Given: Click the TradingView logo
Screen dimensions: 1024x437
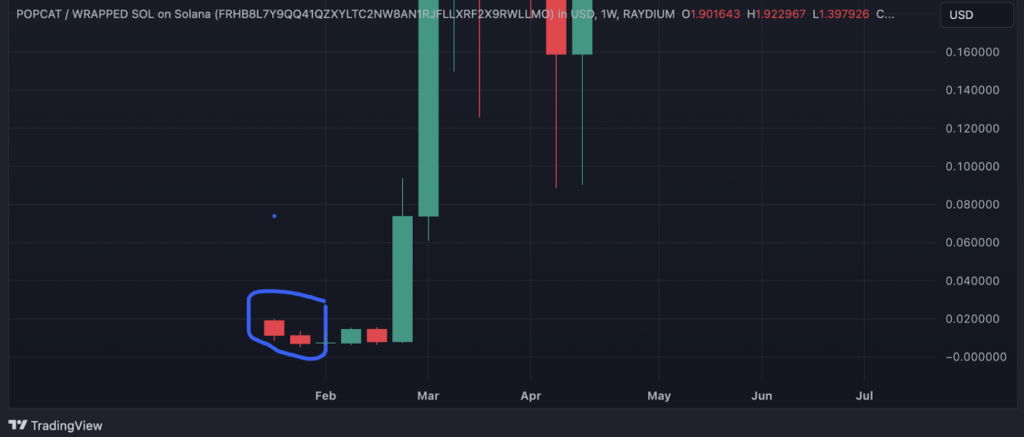Looking at the screenshot, I should pyautogui.click(x=56, y=425).
